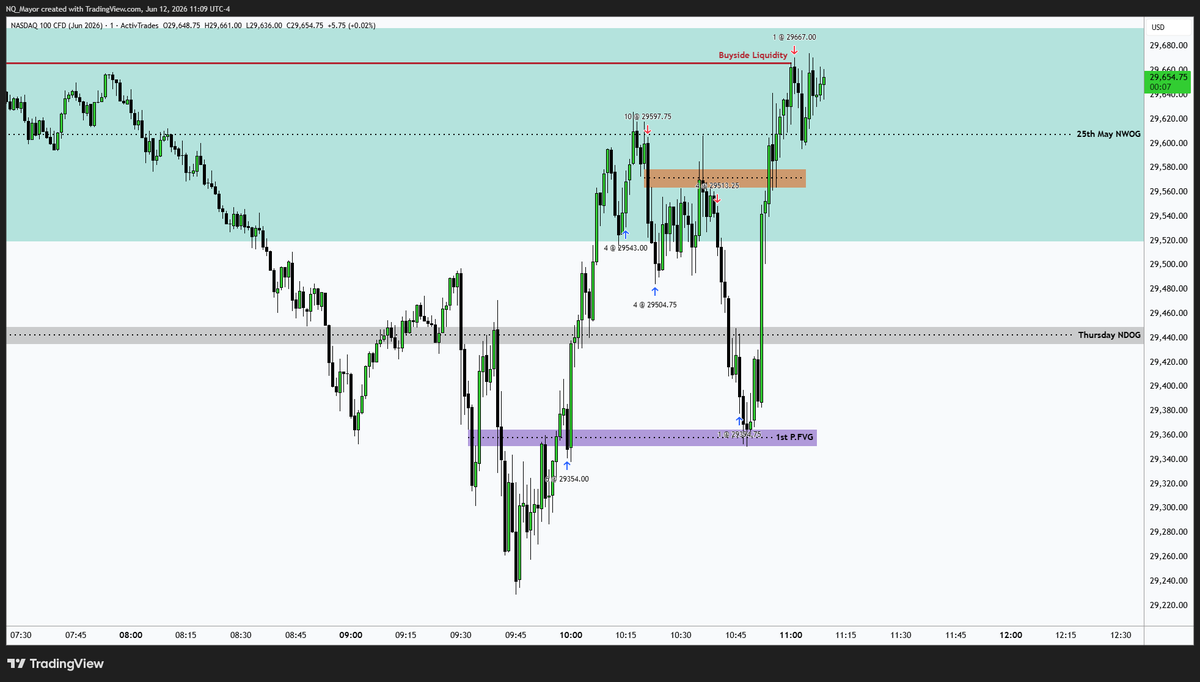Click the 29,240.00 price axis label
The height and width of the screenshot is (682, 1200).
(x=1168, y=581)
